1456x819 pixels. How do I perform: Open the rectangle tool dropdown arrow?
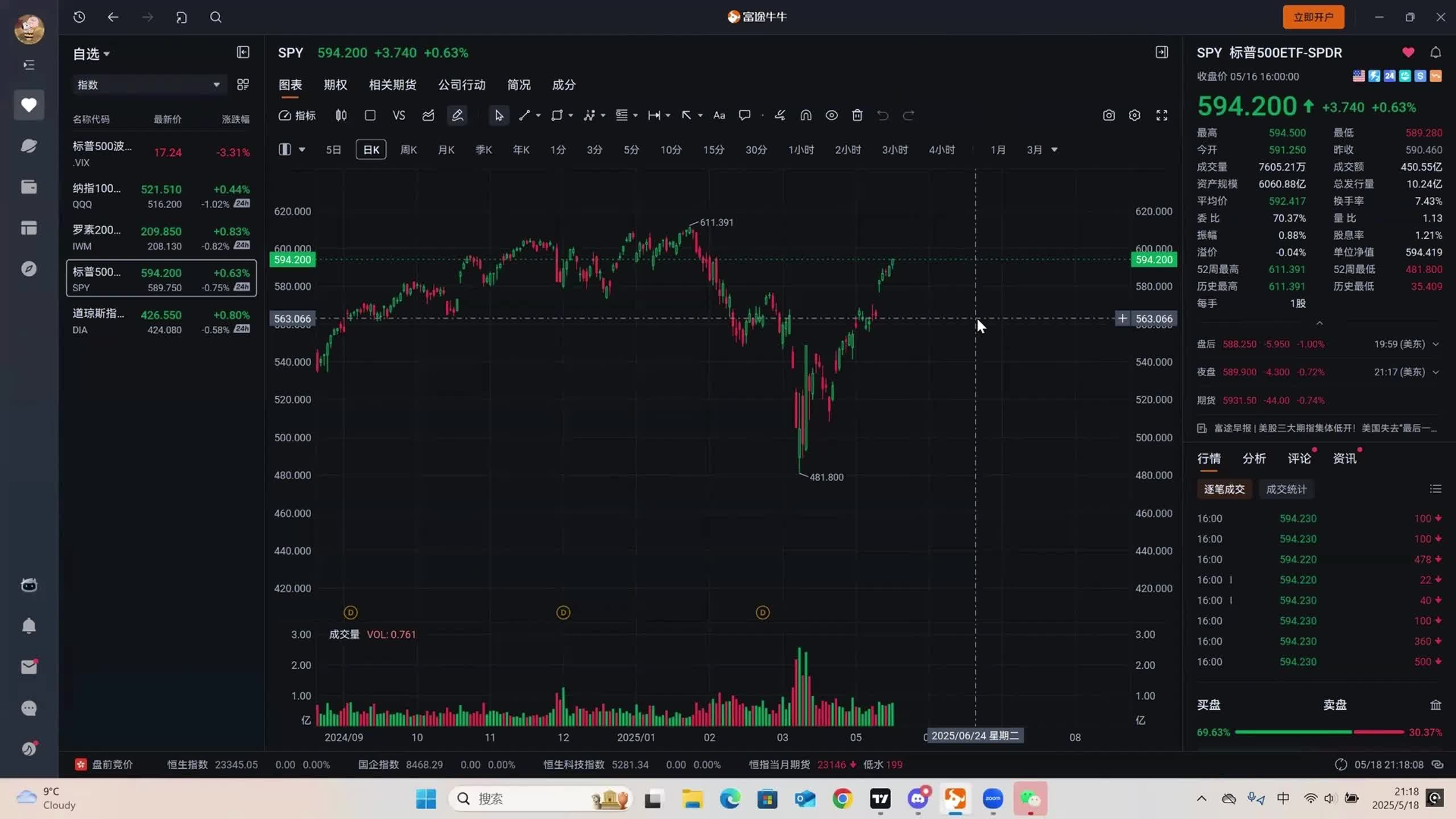[x=570, y=115]
